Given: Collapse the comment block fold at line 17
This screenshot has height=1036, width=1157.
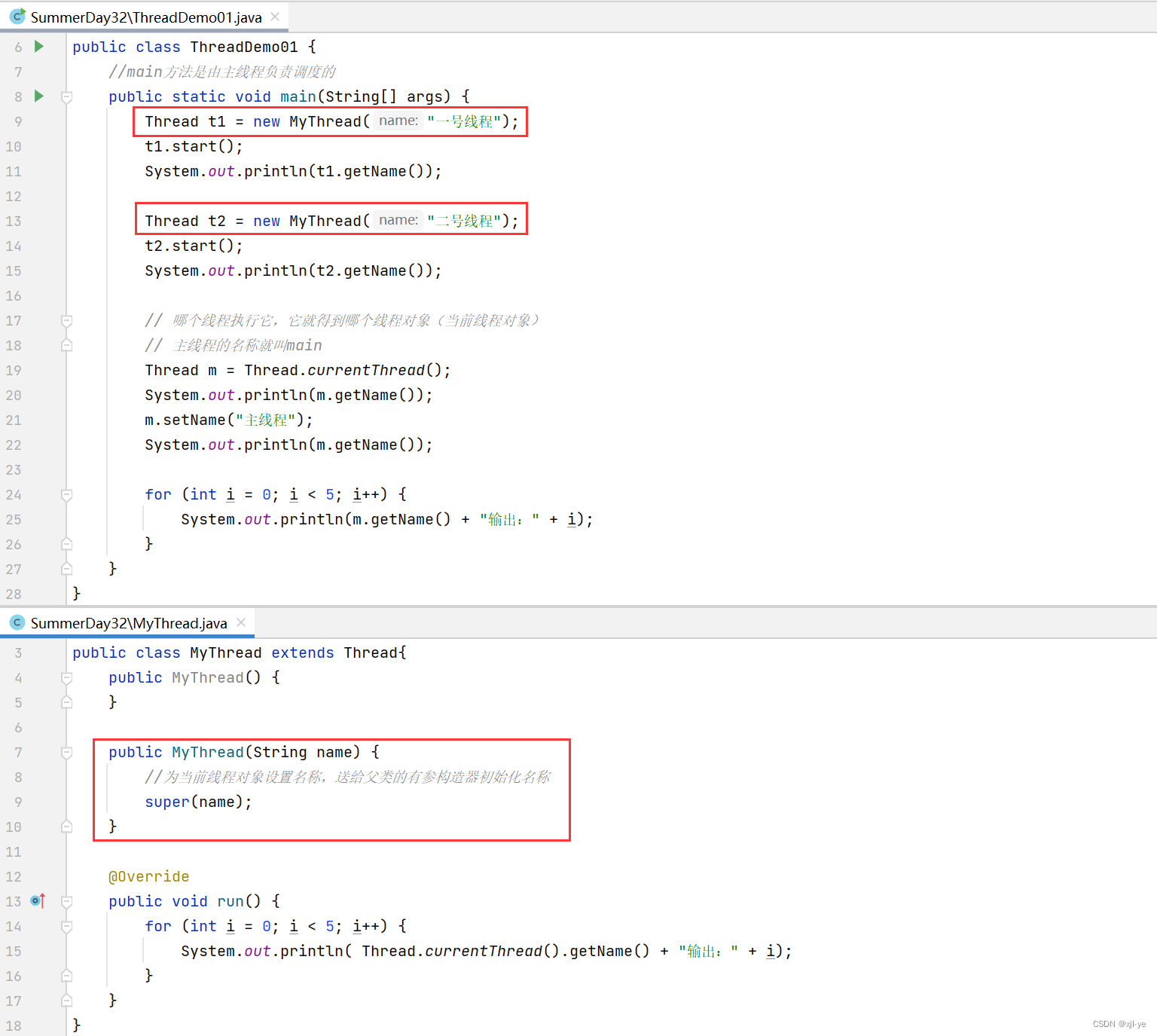Looking at the screenshot, I should [x=66, y=320].
